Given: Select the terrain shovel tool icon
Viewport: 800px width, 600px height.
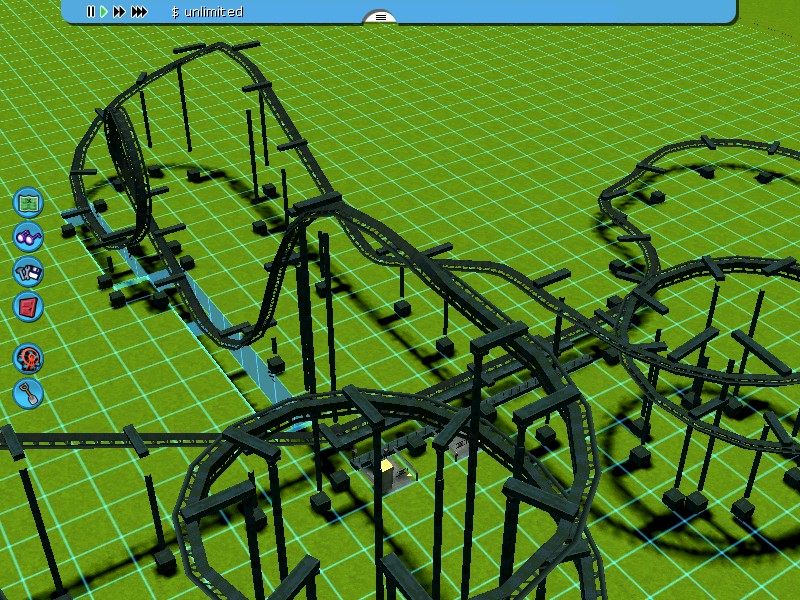Looking at the screenshot, I should pyautogui.click(x=28, y=392).
